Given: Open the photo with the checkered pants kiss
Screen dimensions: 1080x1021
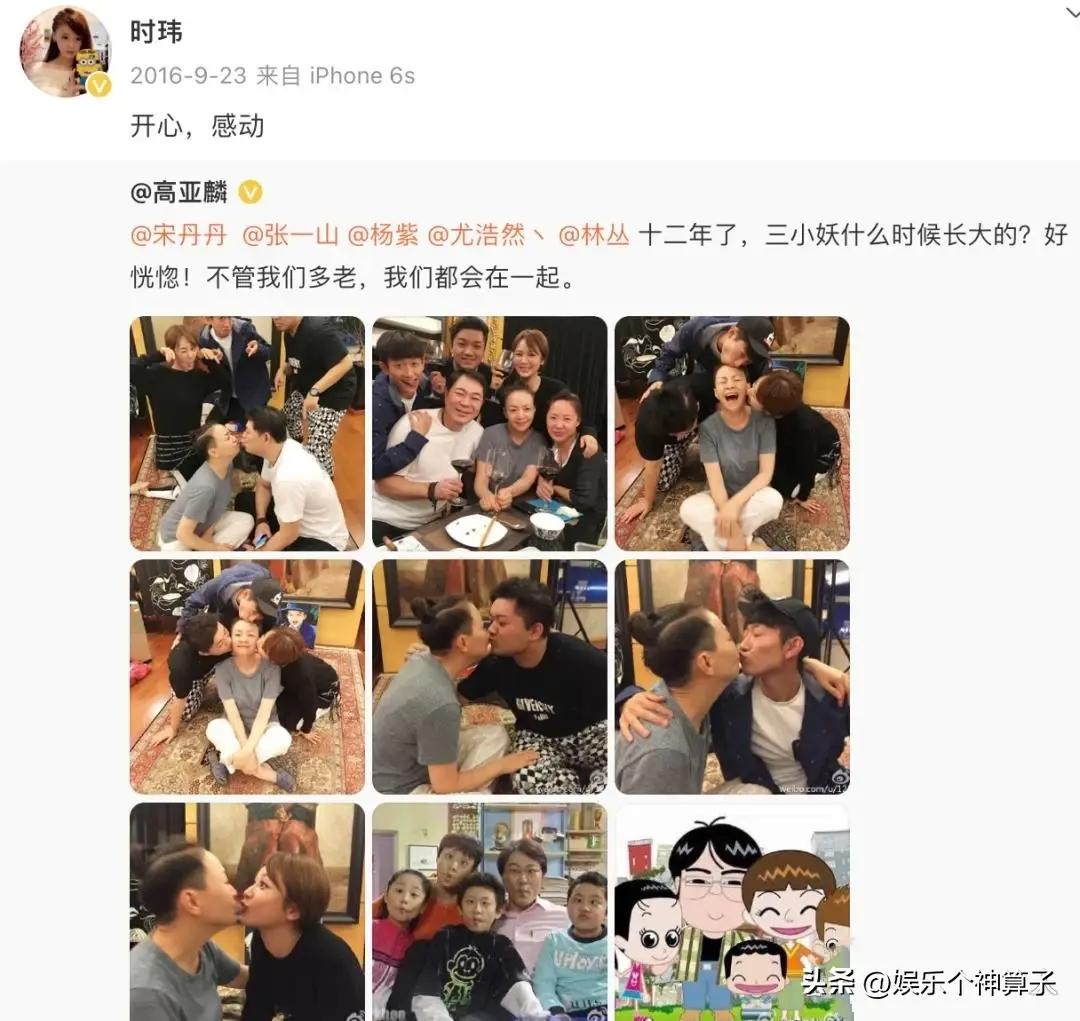Looking at the screenshot, I should (x=490, y=677).
